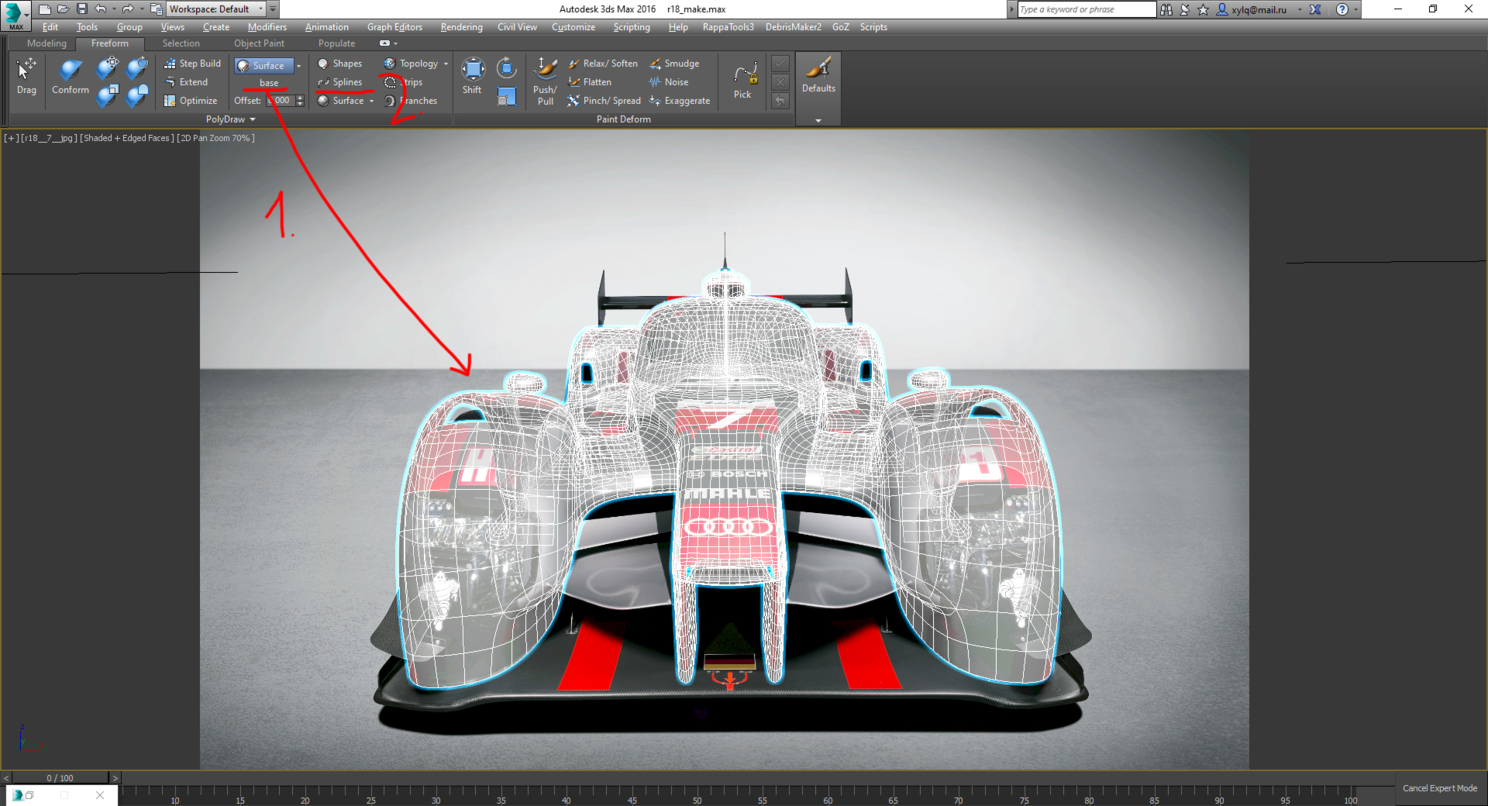Click the base surface pick button
Viewport: 1488px width, 806px height.
[x=269, y=83]
